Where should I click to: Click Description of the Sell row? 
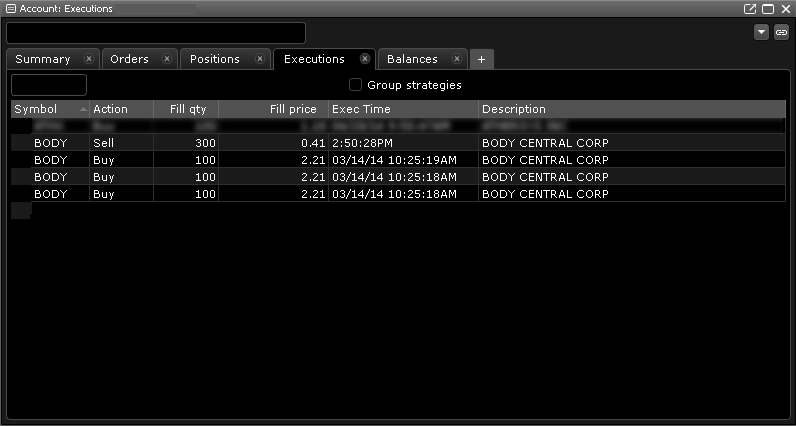coord(632,143)
